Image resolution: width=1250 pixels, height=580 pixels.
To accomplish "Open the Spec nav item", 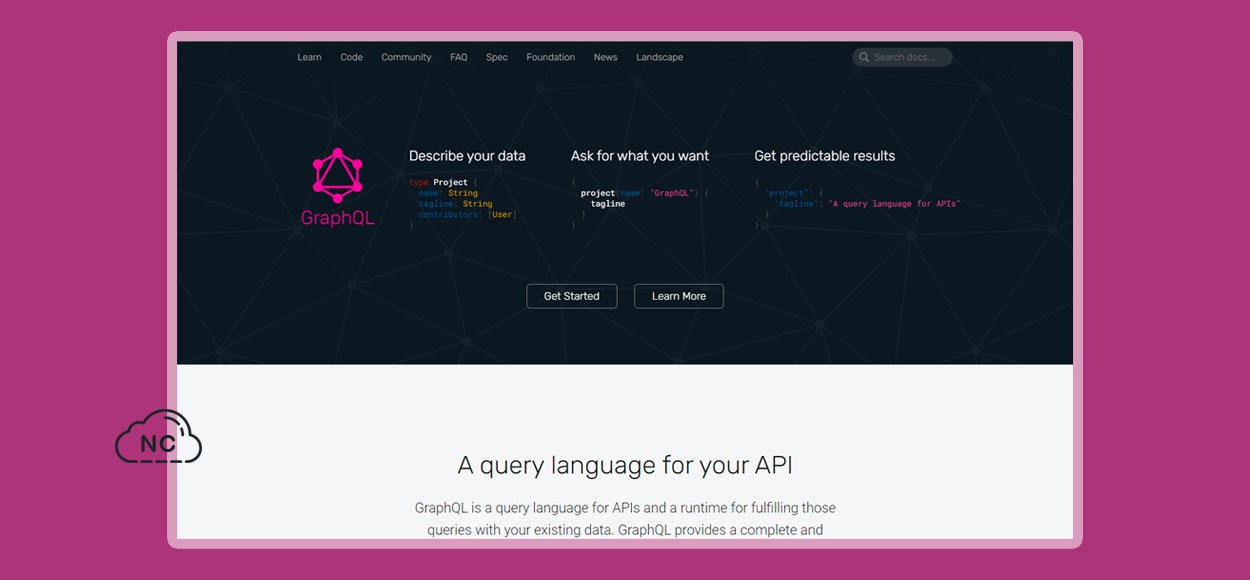I will tap(497, 57).
